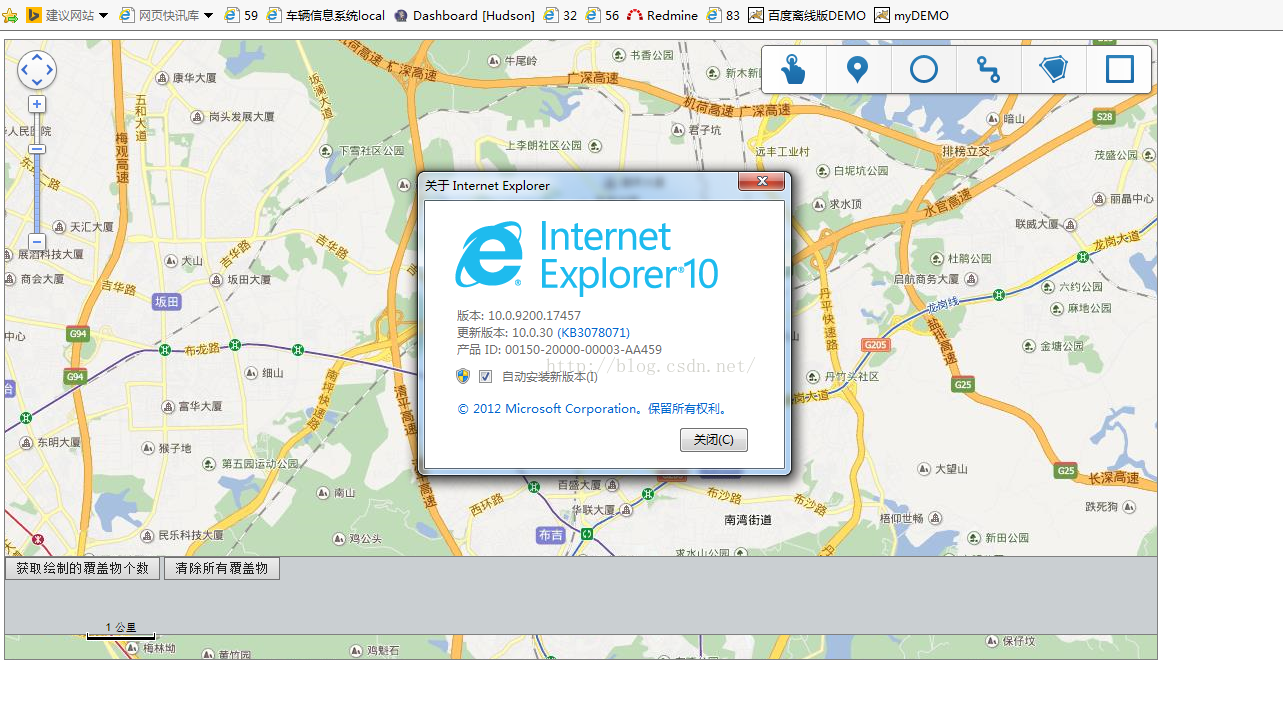Screen dimensions: 1283x710
Task: Expand the 网页快讯库 dropdown arrow
Action: tap(208, 16)
